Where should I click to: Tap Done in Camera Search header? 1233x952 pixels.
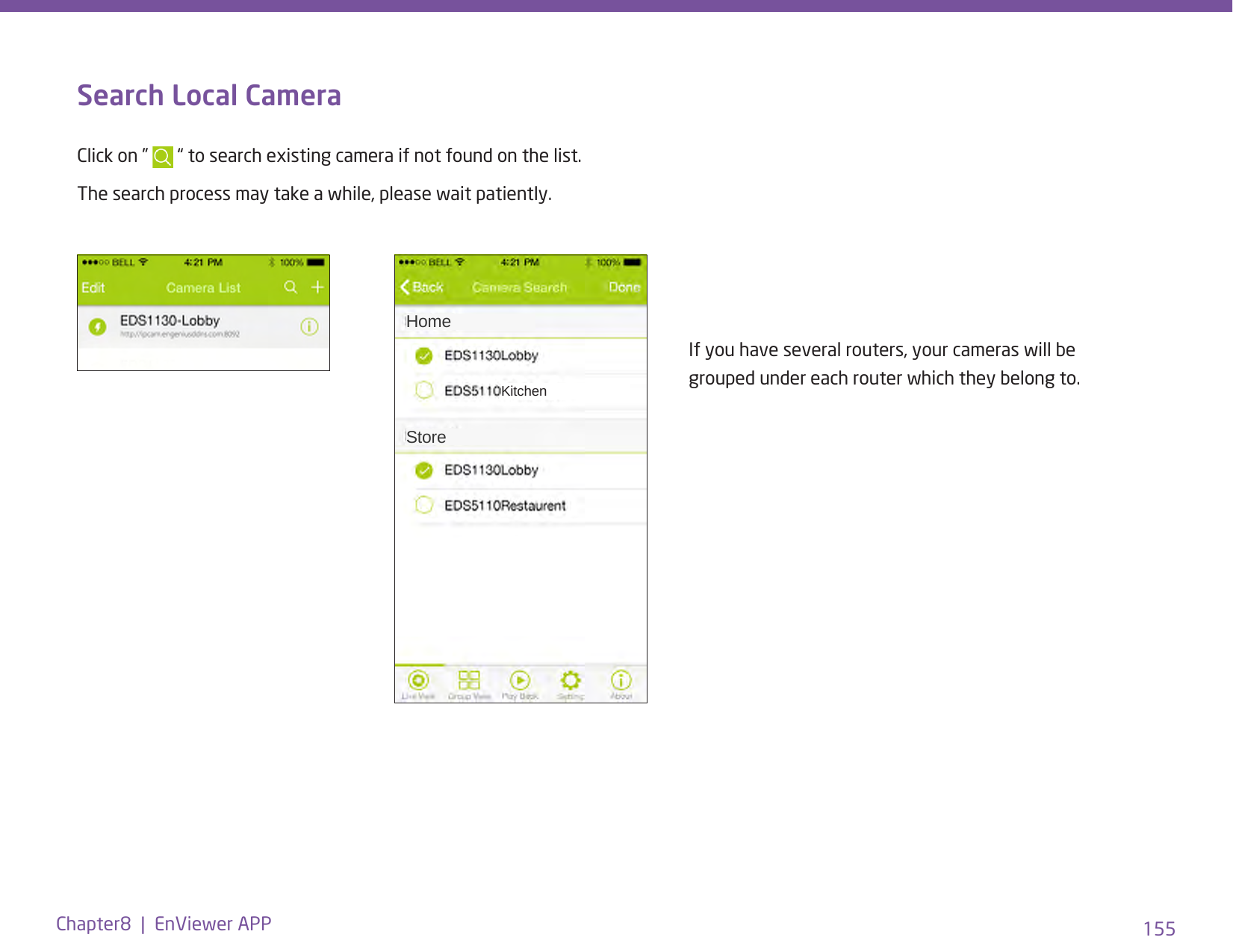(x=624, y=287)
